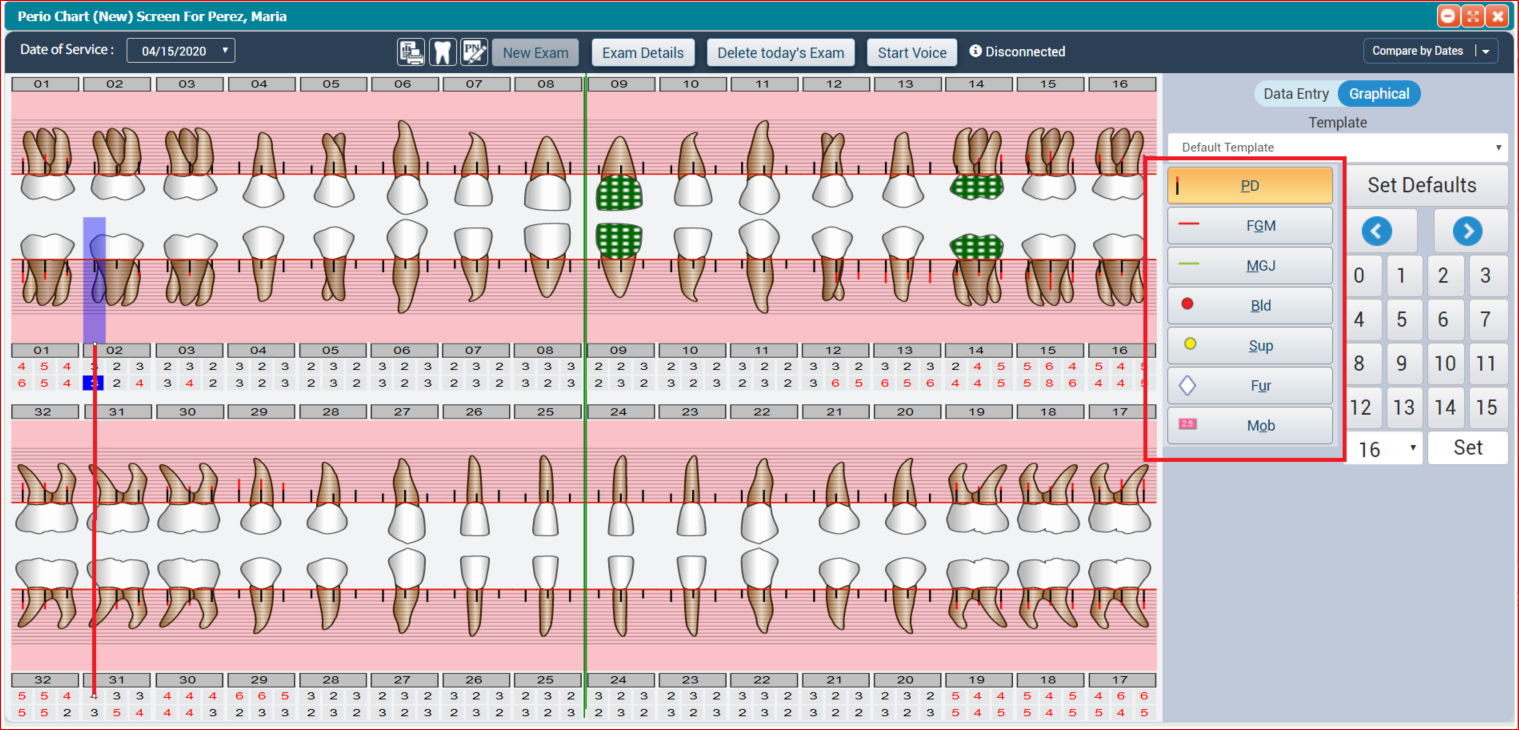Minimize the Perio Chart window
Viewport: 1519px width, 730px height.
(x=1448, y=16)
